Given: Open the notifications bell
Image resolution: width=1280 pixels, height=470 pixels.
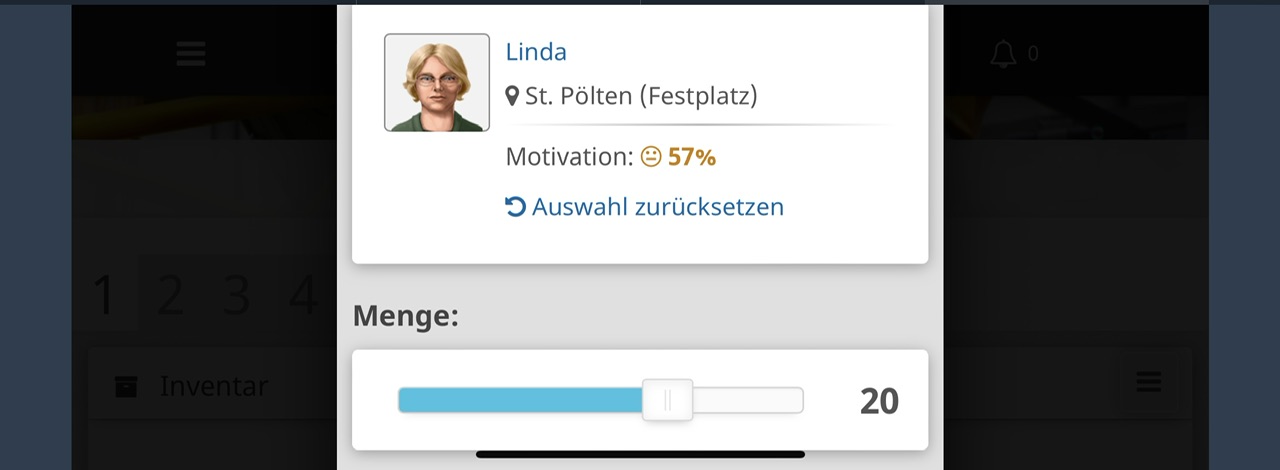Looking at the screenshot, I should (1003, 54).
